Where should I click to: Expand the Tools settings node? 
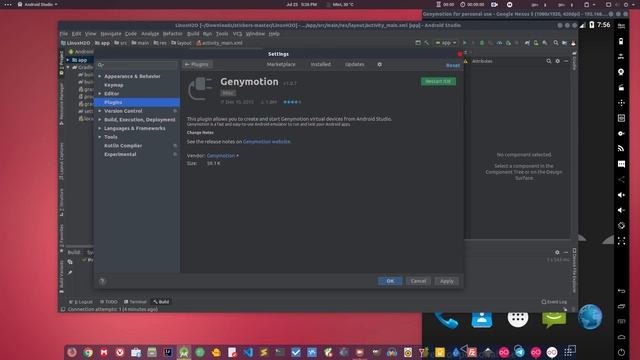[x=100, y=137]
